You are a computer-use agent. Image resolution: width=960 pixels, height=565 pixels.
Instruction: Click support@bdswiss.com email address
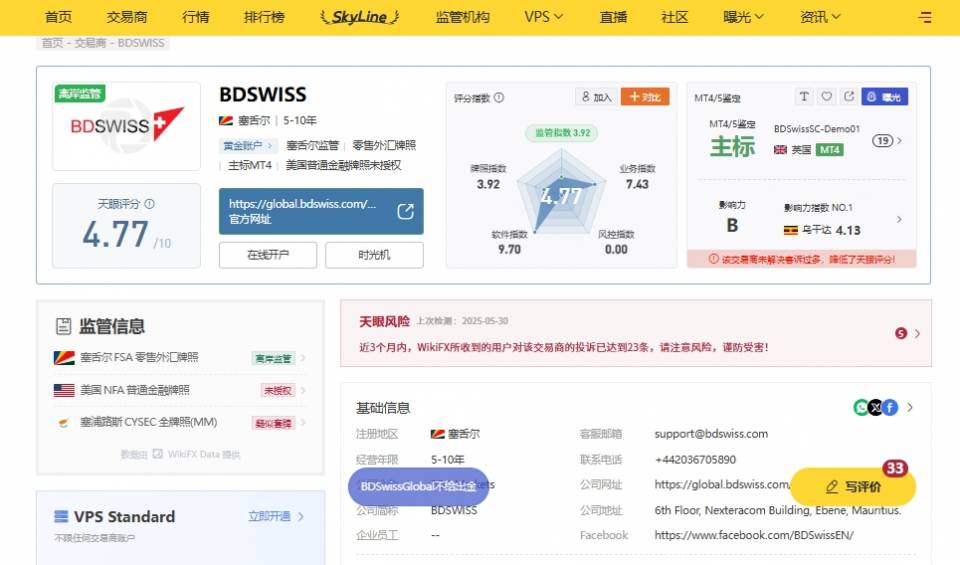tap(711, 433)
